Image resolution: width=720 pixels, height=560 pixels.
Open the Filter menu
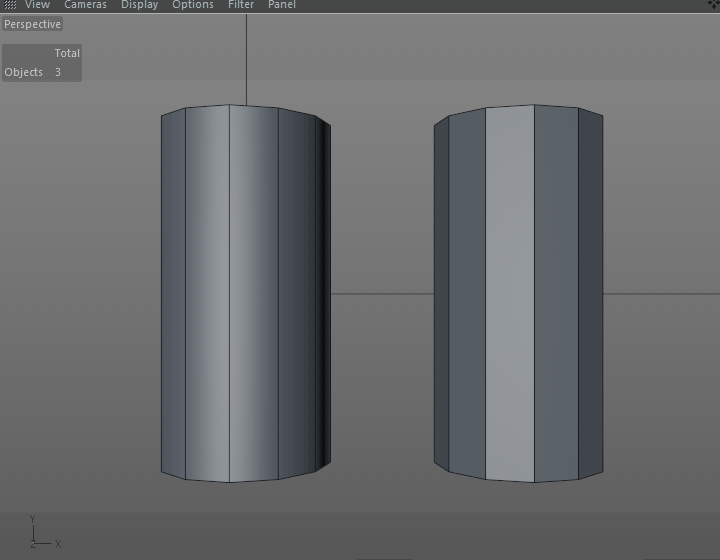[x=241, y=5]
